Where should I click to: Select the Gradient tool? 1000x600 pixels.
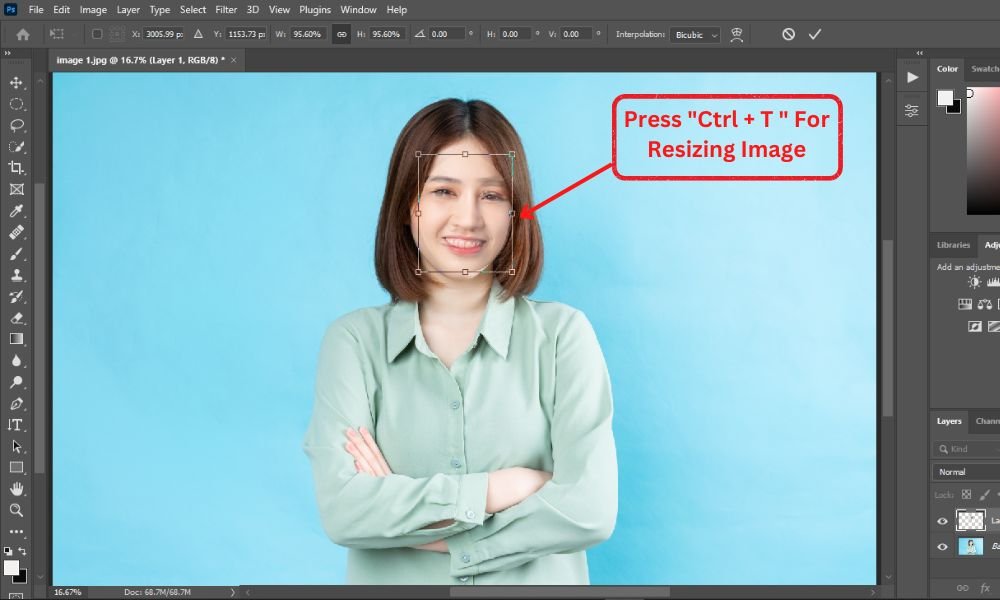tap(17, 339)
